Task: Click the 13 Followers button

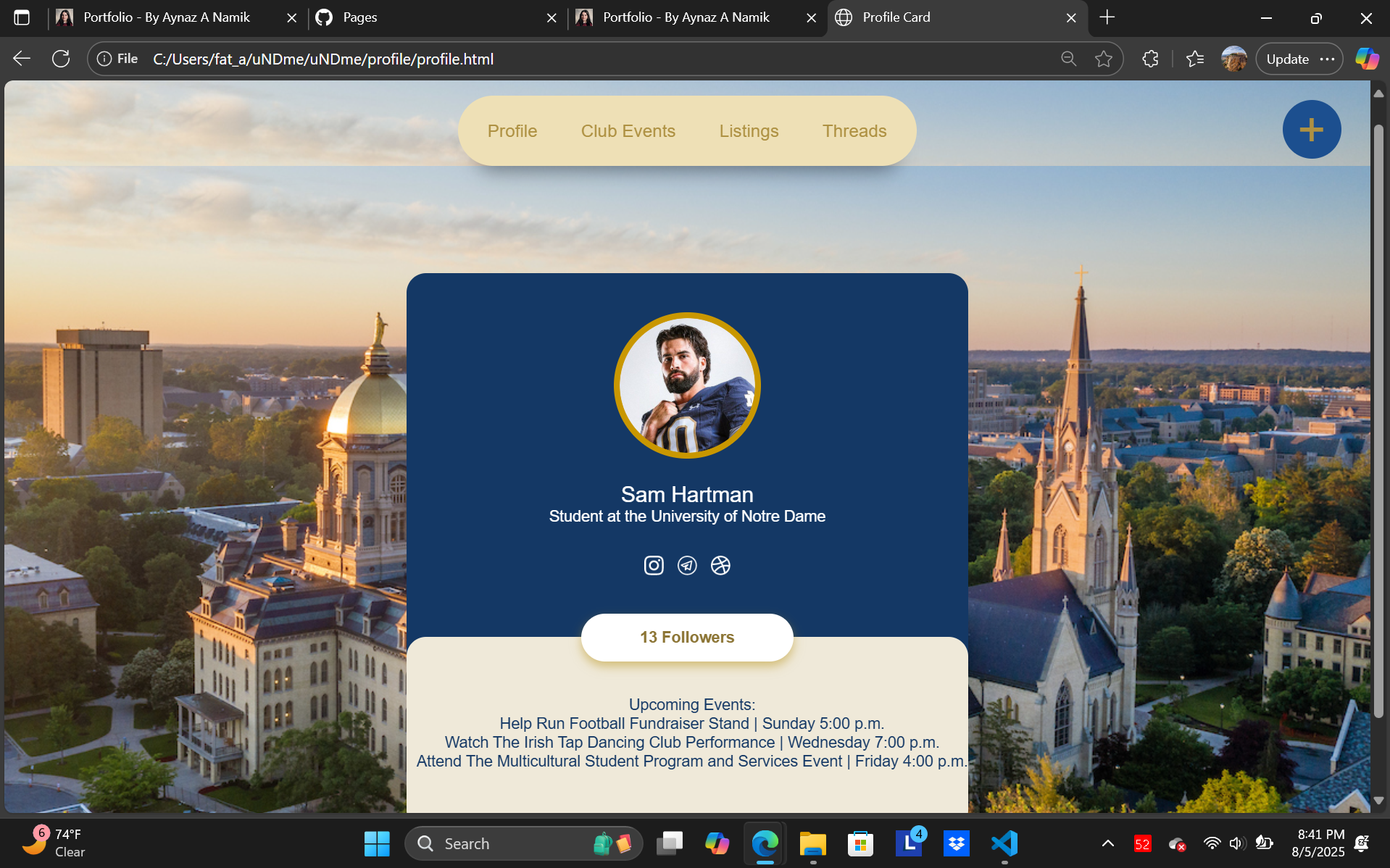Action: [687, 638]
